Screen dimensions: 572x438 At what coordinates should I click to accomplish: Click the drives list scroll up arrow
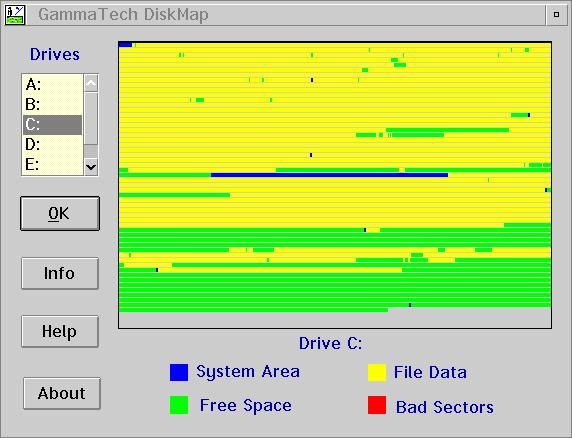(x=91, y=84)
